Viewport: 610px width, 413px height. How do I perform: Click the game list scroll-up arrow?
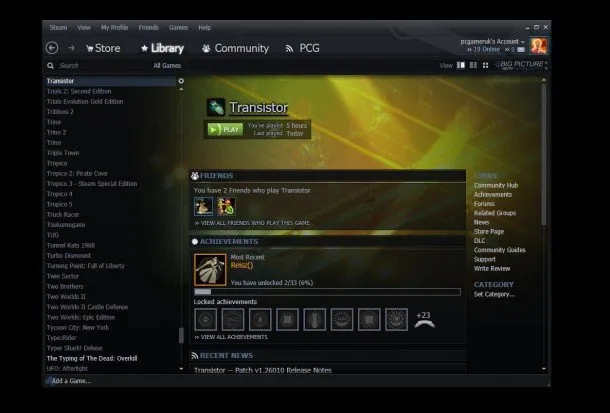181,89
